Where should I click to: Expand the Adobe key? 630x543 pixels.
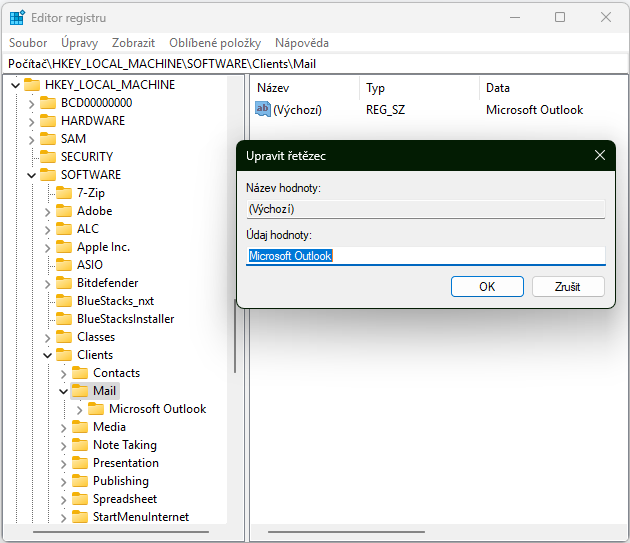(47, 211)
